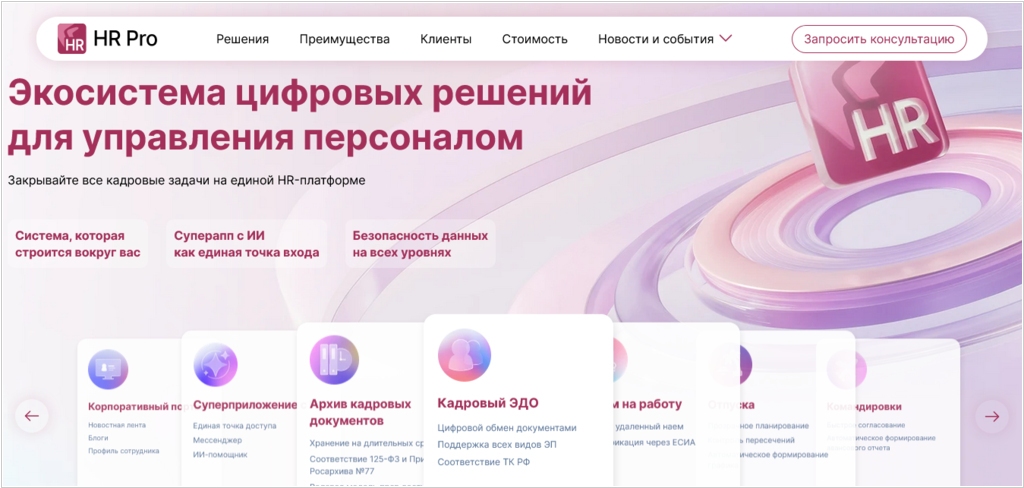Select Преимущества in the navigation bar

344,40
